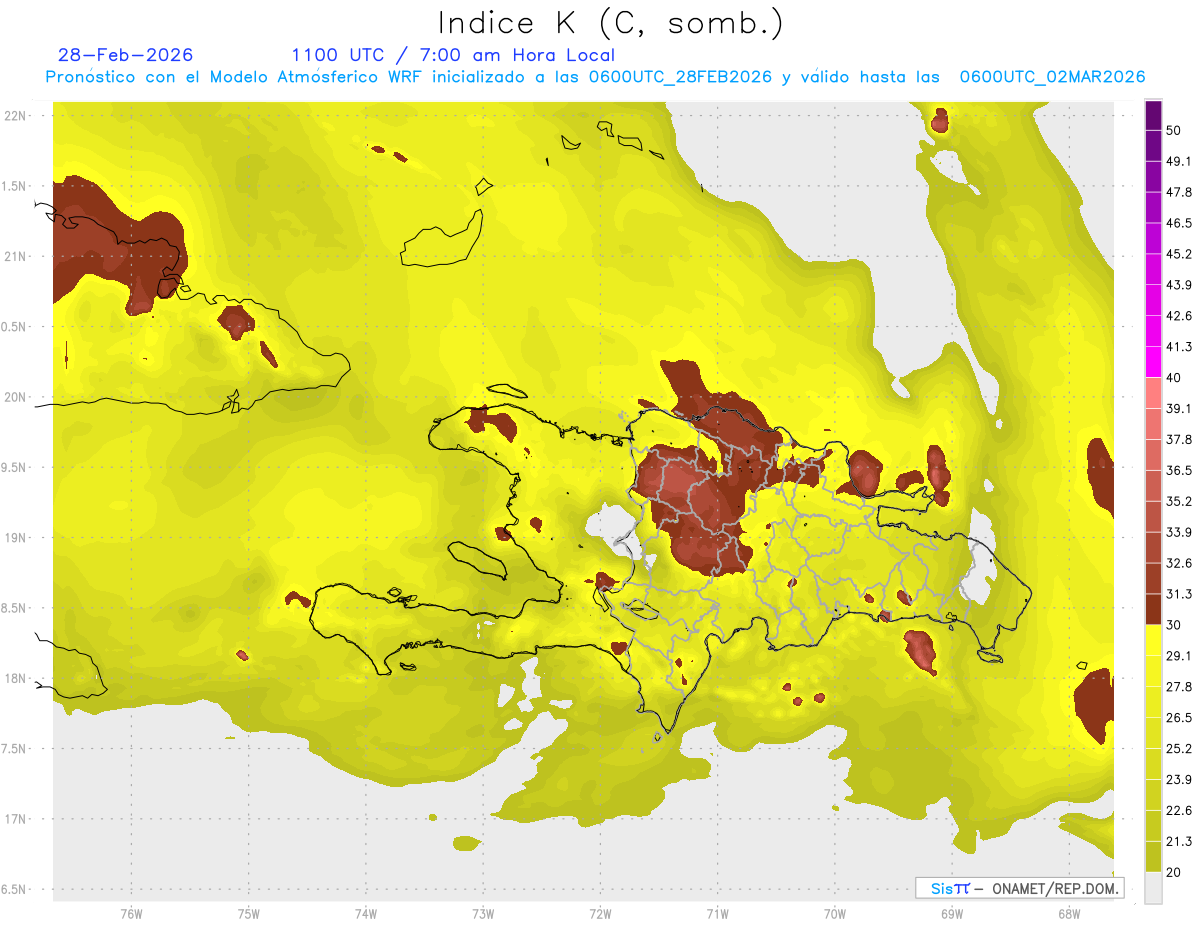Image resolution: width=1200 pixels, height=927 pixels.
Task: Select the date '28-Feb-2026'
Action: [x=125, y=55]
